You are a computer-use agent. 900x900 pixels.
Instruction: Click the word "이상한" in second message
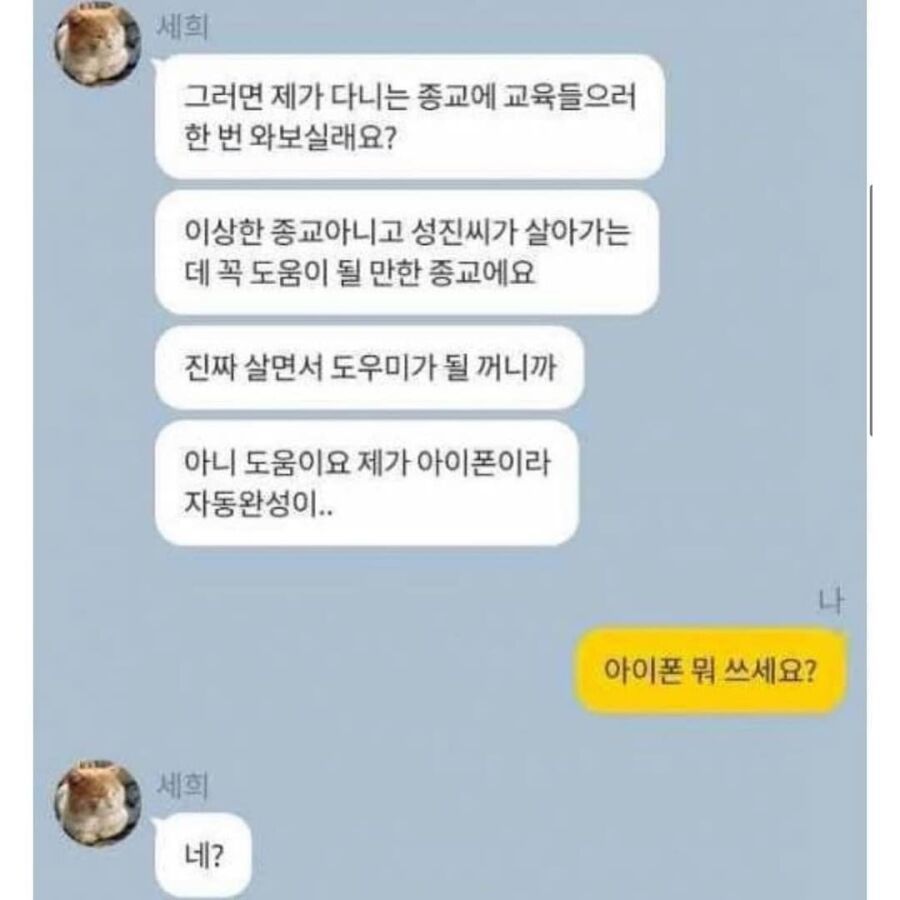click(223, 232)
